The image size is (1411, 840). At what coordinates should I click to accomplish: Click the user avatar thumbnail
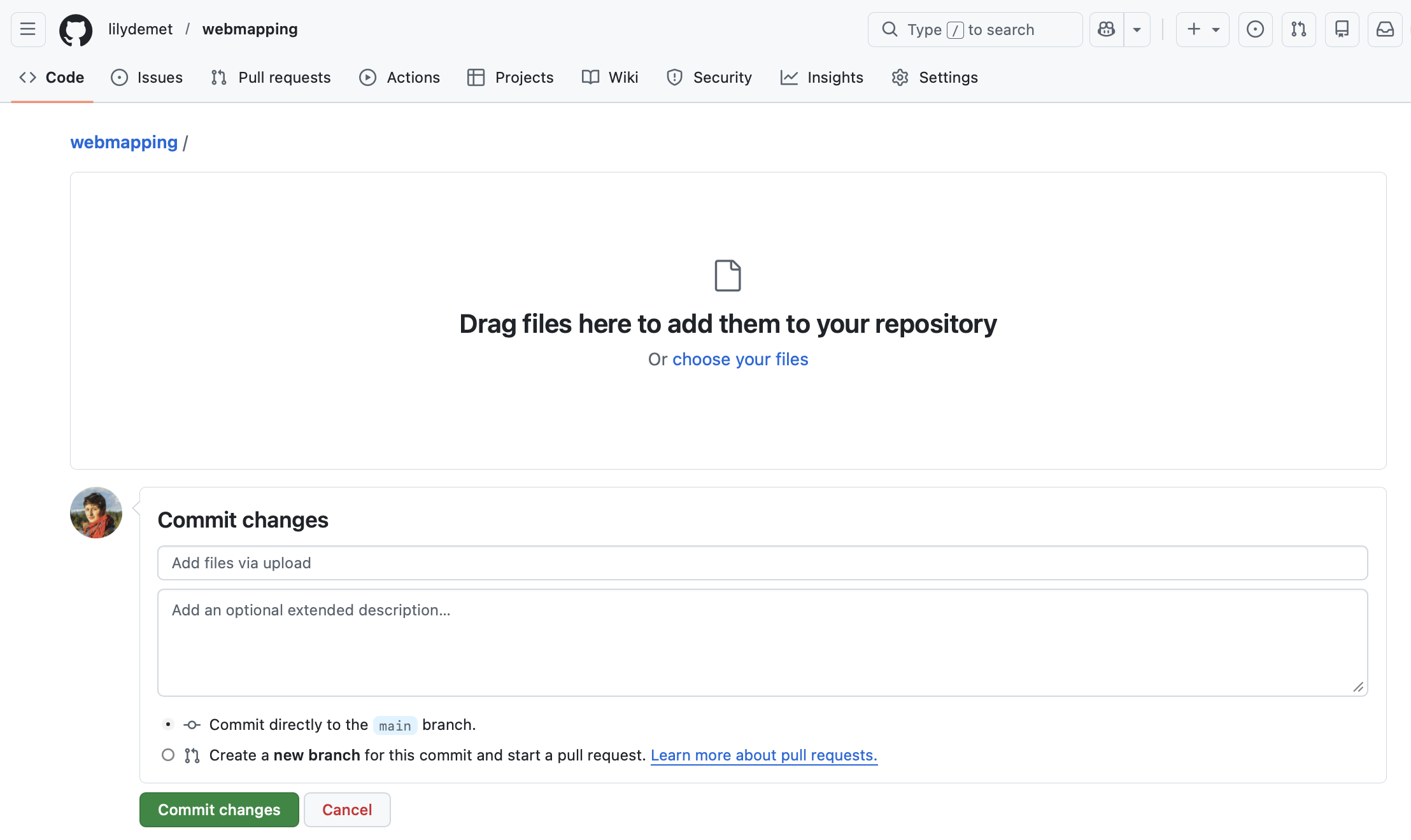[x=96, y=513]
